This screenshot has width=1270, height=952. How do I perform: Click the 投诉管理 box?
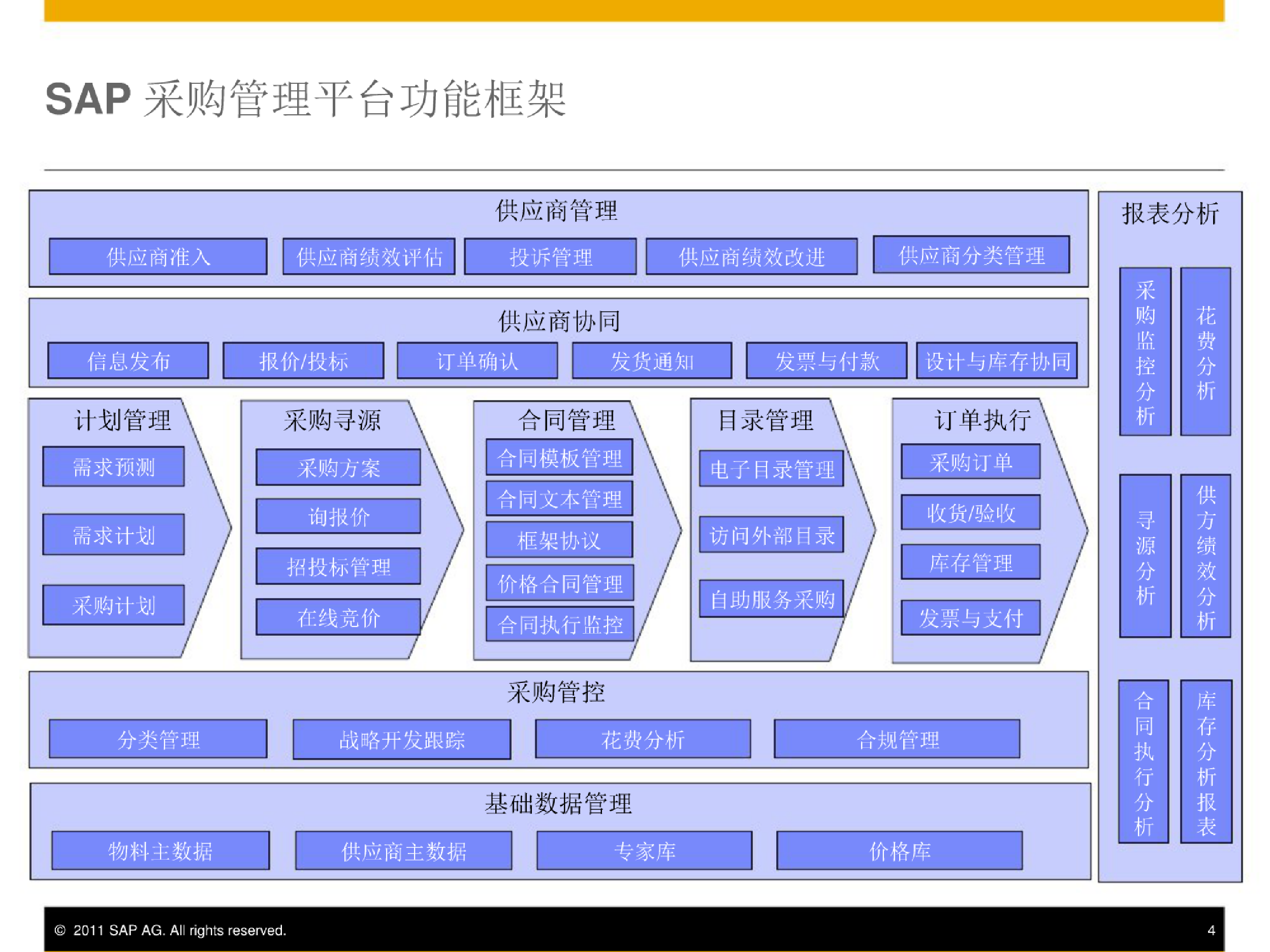(x=550, y=256)
